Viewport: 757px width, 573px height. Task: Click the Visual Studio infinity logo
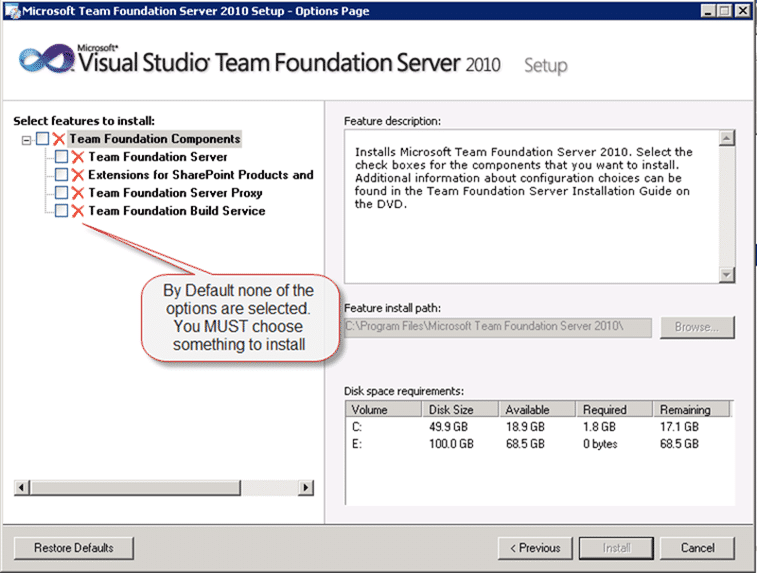coord(46,59)
